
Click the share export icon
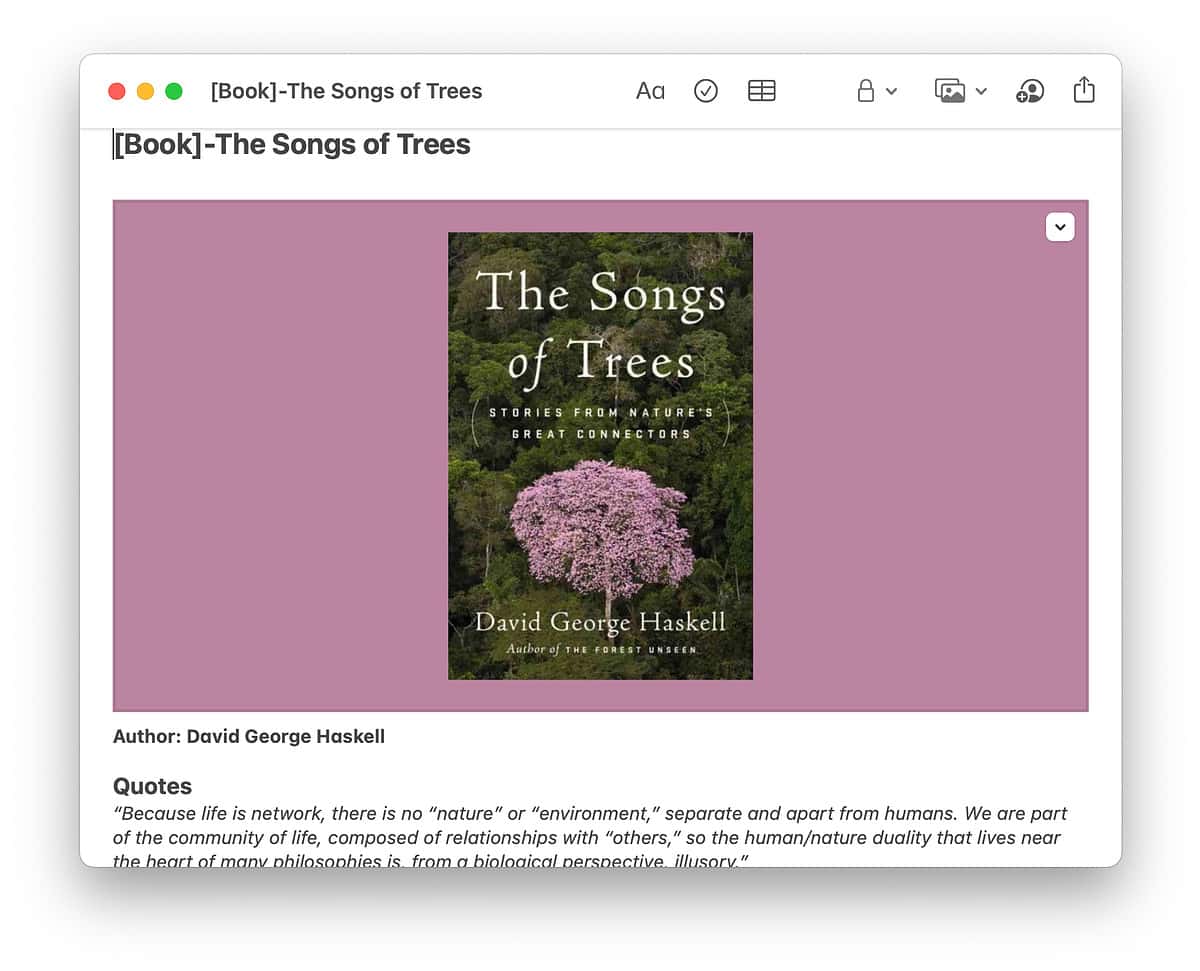click(1084, 90)
